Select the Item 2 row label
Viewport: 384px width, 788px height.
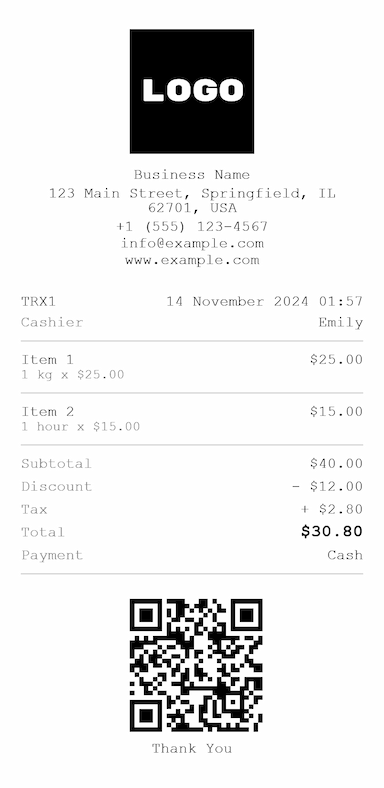(x=47, y=412)
